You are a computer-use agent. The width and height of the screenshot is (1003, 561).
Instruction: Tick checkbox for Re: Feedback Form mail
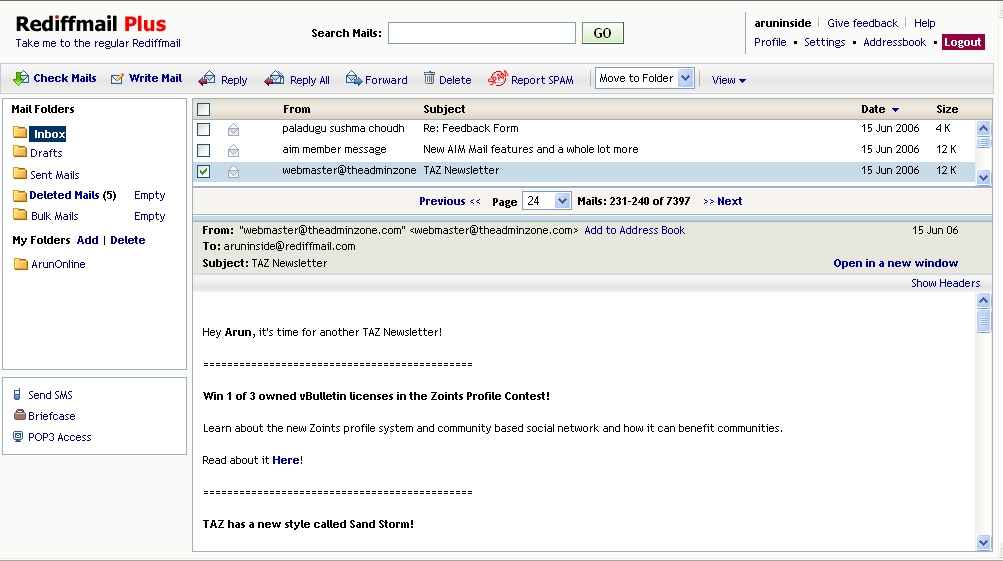click(x=203, y=129)
